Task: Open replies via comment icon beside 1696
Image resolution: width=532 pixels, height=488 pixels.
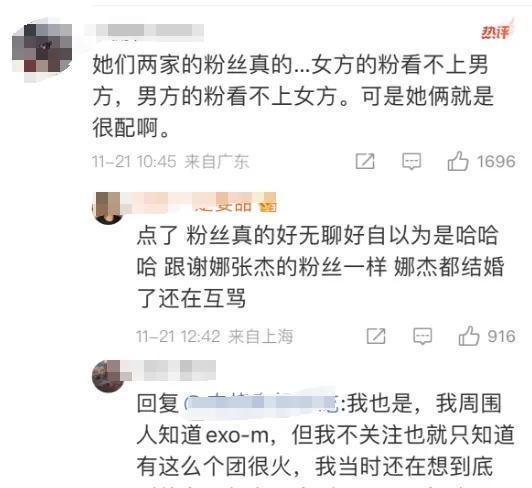Action: coord(412,161)
